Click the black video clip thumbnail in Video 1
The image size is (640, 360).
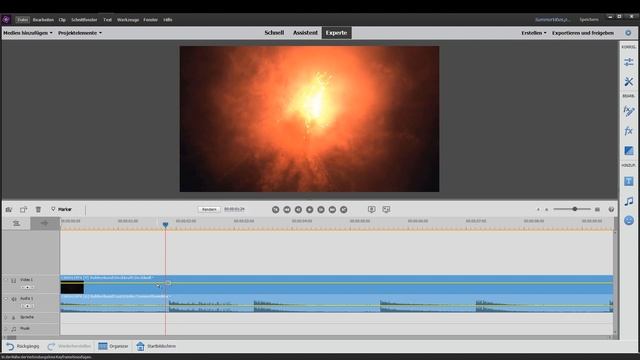(x=72, y=288)
